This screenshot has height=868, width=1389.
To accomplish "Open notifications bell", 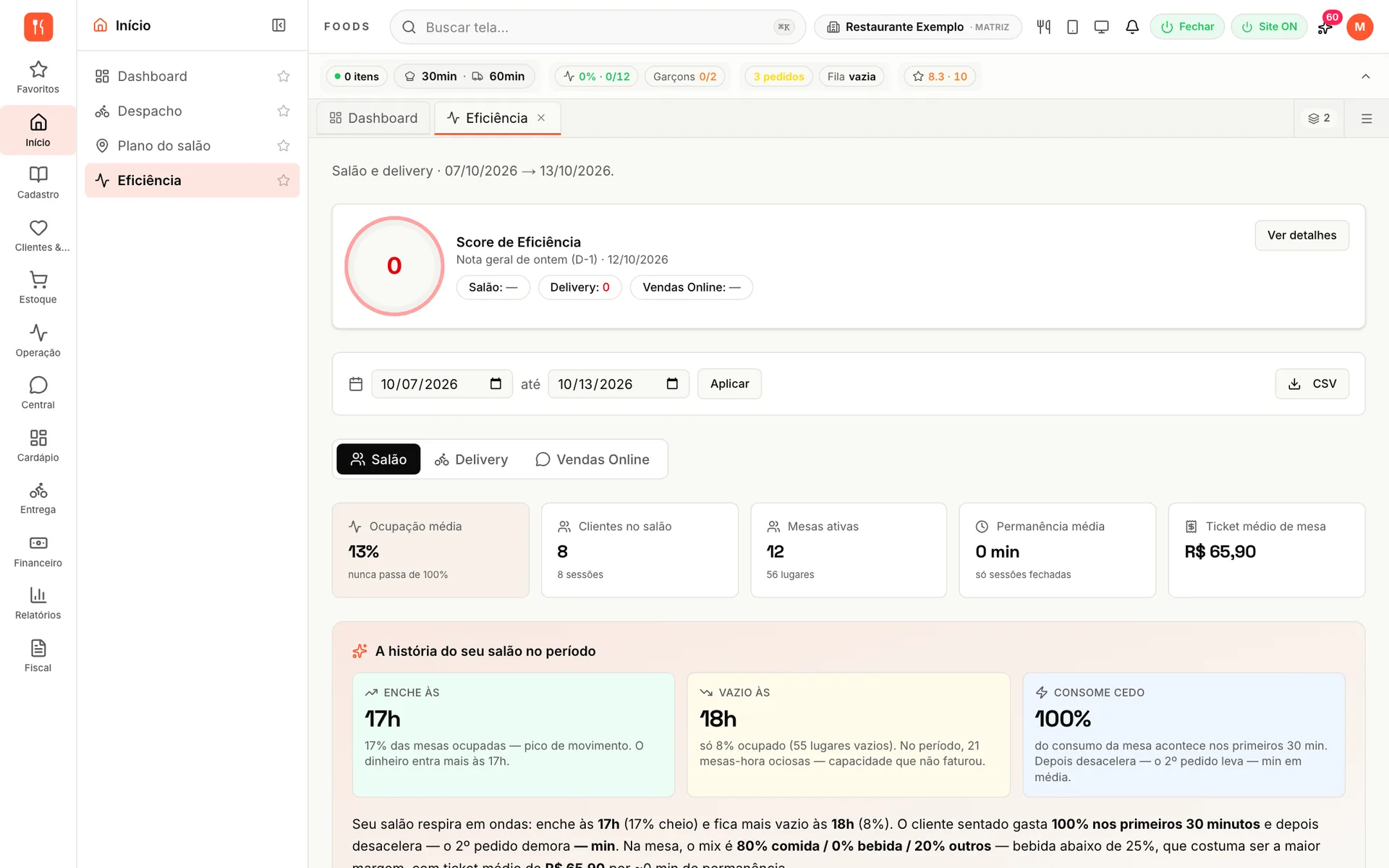I will (x=1132, y=27).
